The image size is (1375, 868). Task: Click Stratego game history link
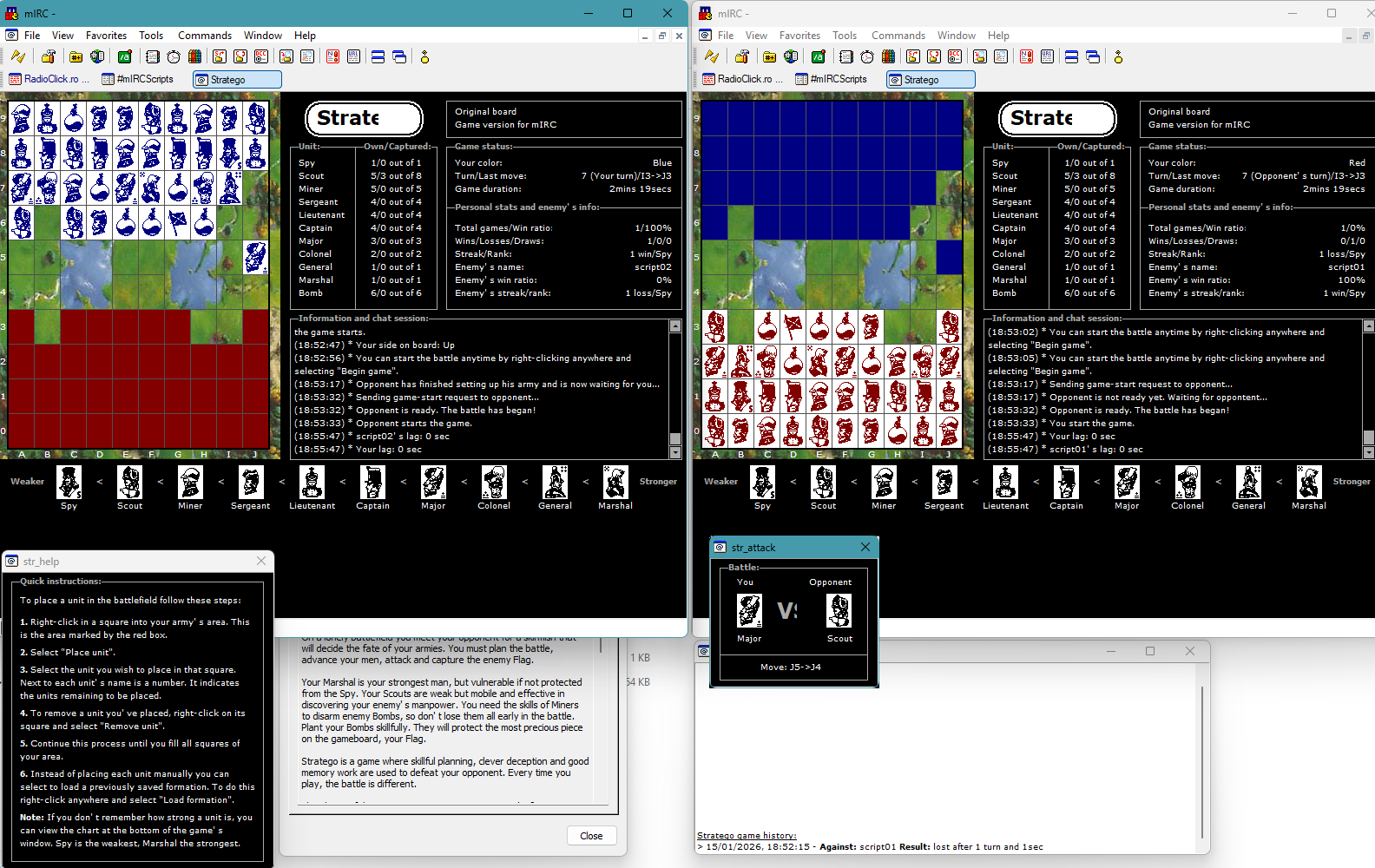click(x=747, y=836)
